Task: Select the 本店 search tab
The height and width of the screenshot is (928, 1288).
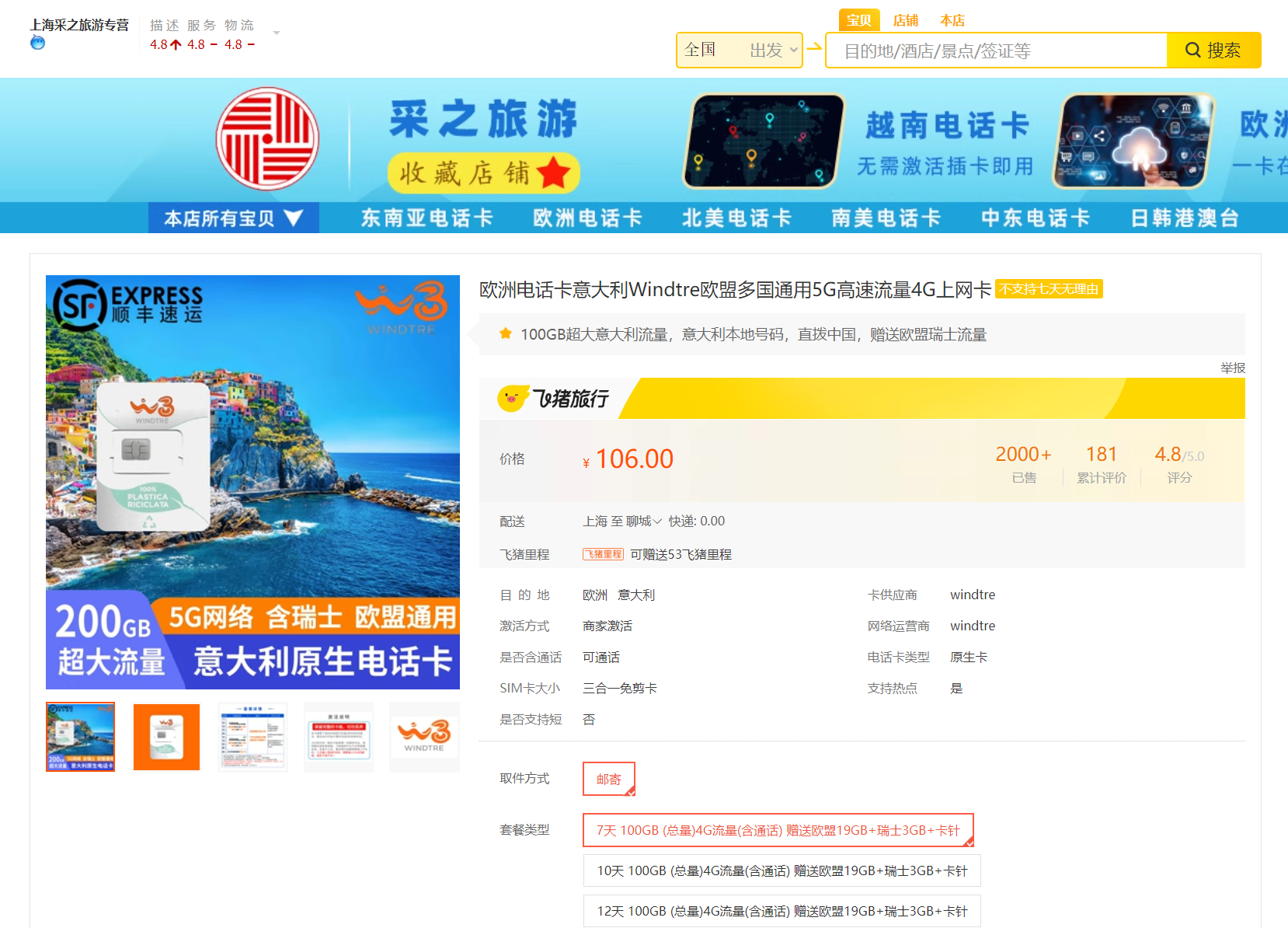Action: [952, 20]
